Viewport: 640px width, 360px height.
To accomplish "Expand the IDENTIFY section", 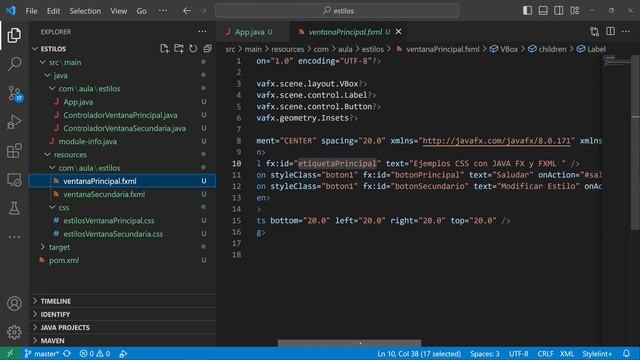I will coord(122,314).
